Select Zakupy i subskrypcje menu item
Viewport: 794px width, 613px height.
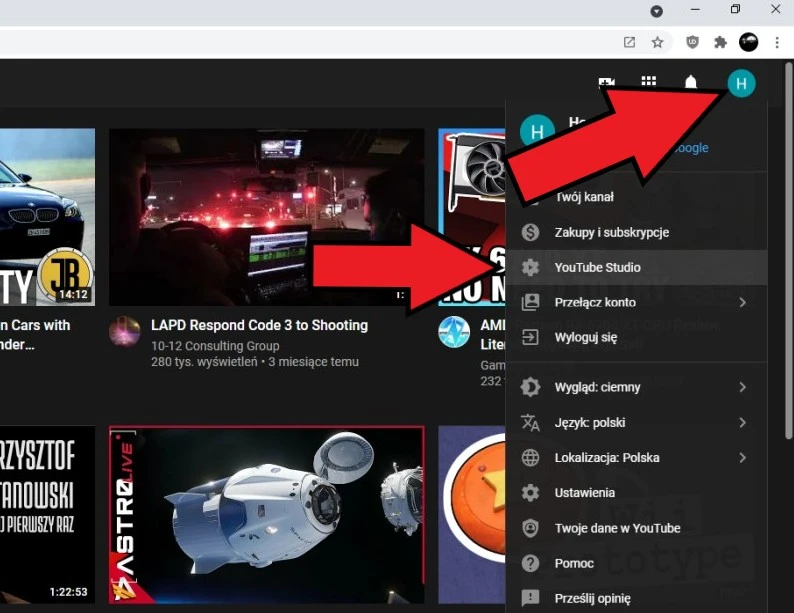(636, 232)
